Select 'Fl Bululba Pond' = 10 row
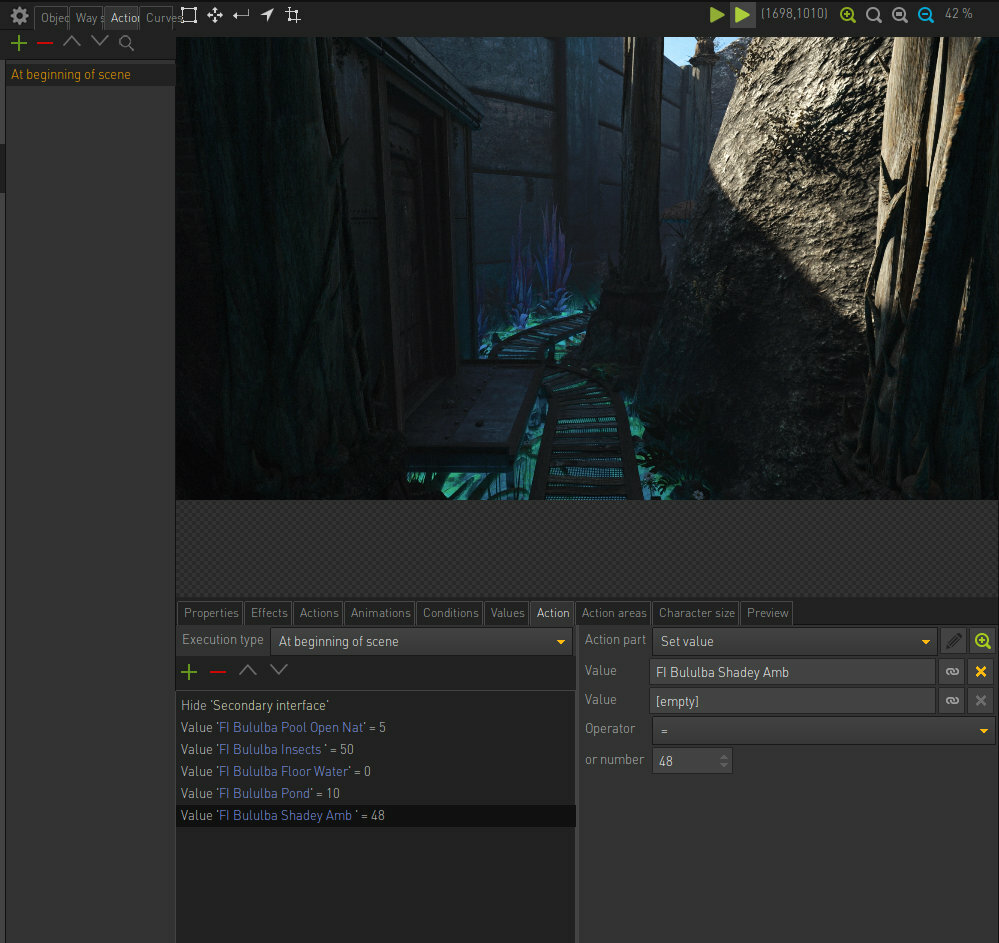This screenshot has height=943, width=999. click(375, 793)
